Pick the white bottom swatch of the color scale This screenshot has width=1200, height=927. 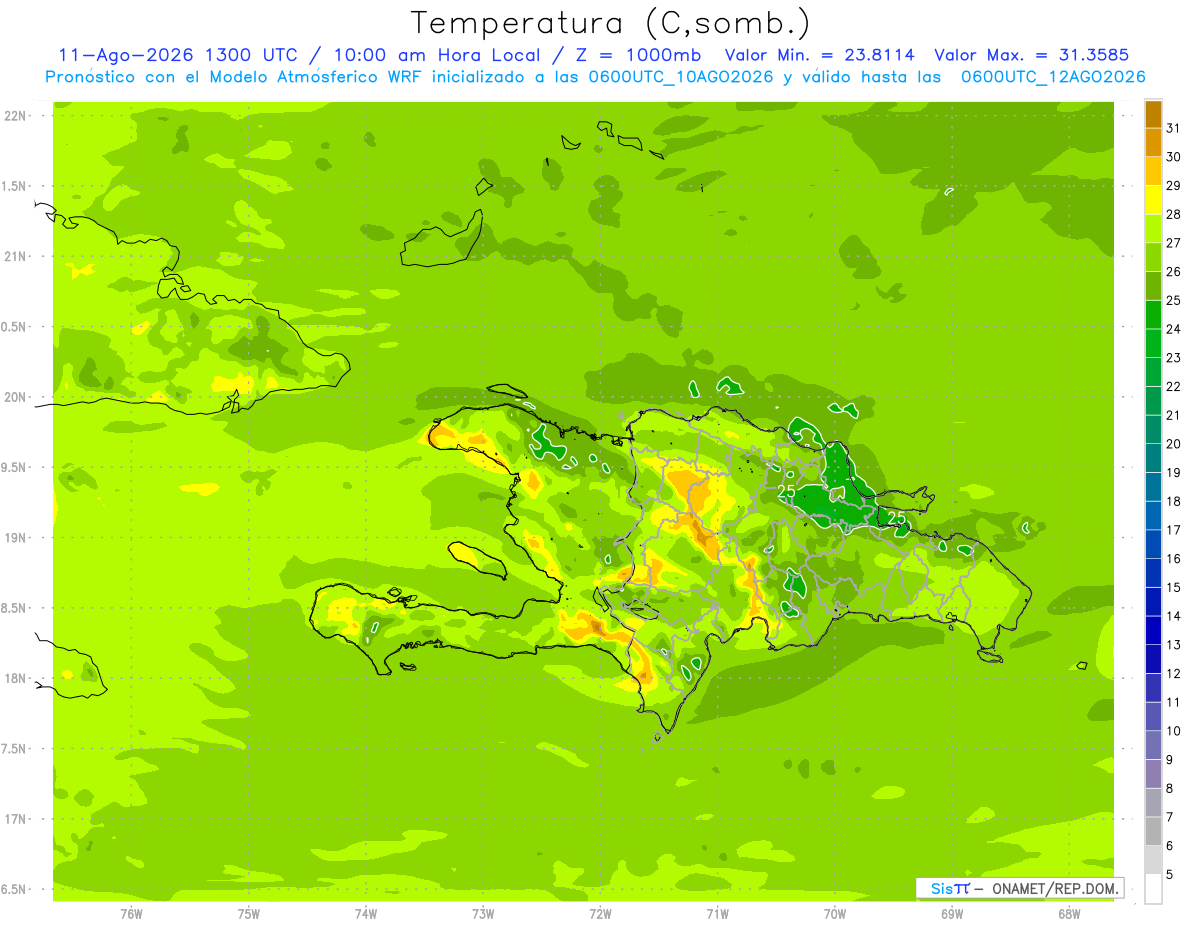(x=1153, y=889)
